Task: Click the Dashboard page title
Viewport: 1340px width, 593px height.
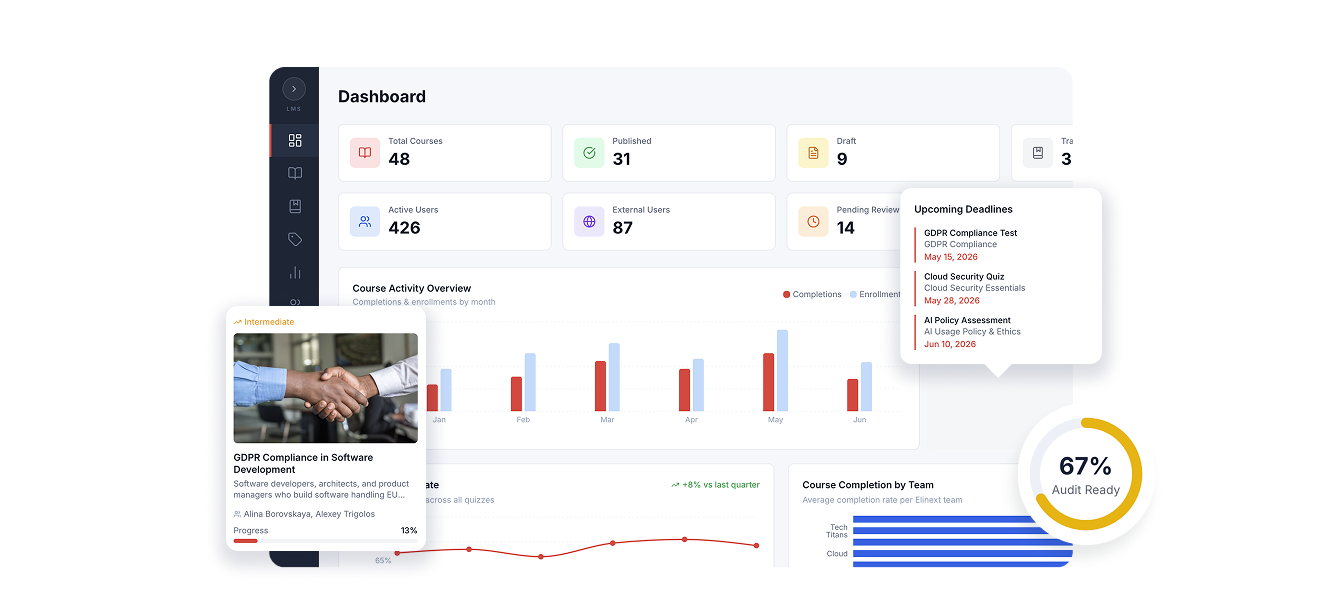Action: coord(382,97)
